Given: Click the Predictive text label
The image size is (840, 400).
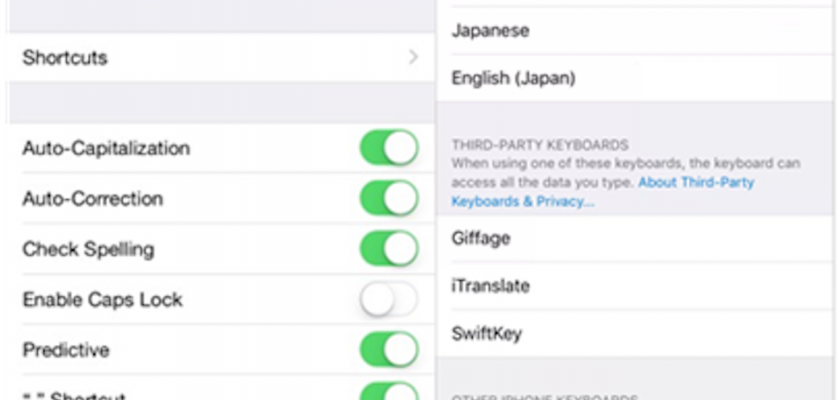Looking at the screenshot, I should [x=65, y=350].
